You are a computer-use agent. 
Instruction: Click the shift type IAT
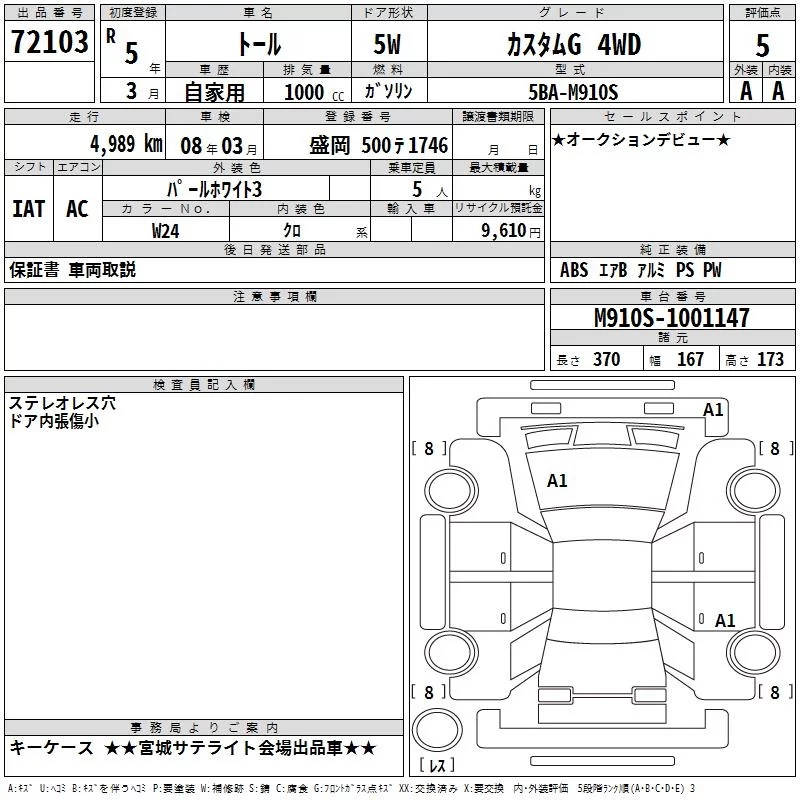coord(29,209)
